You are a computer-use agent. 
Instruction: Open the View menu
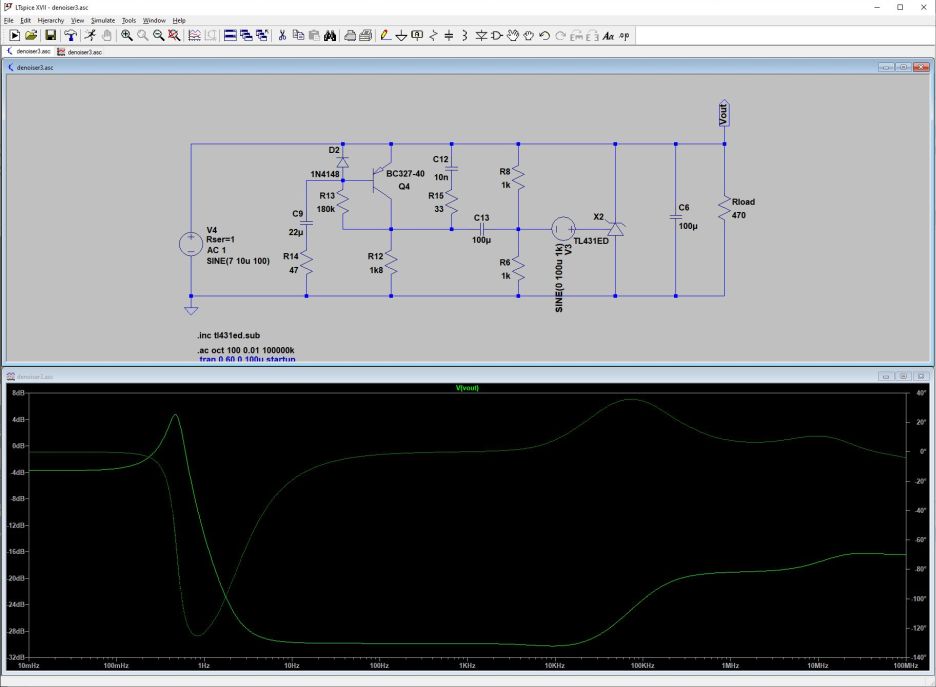[x=78, y=20]
